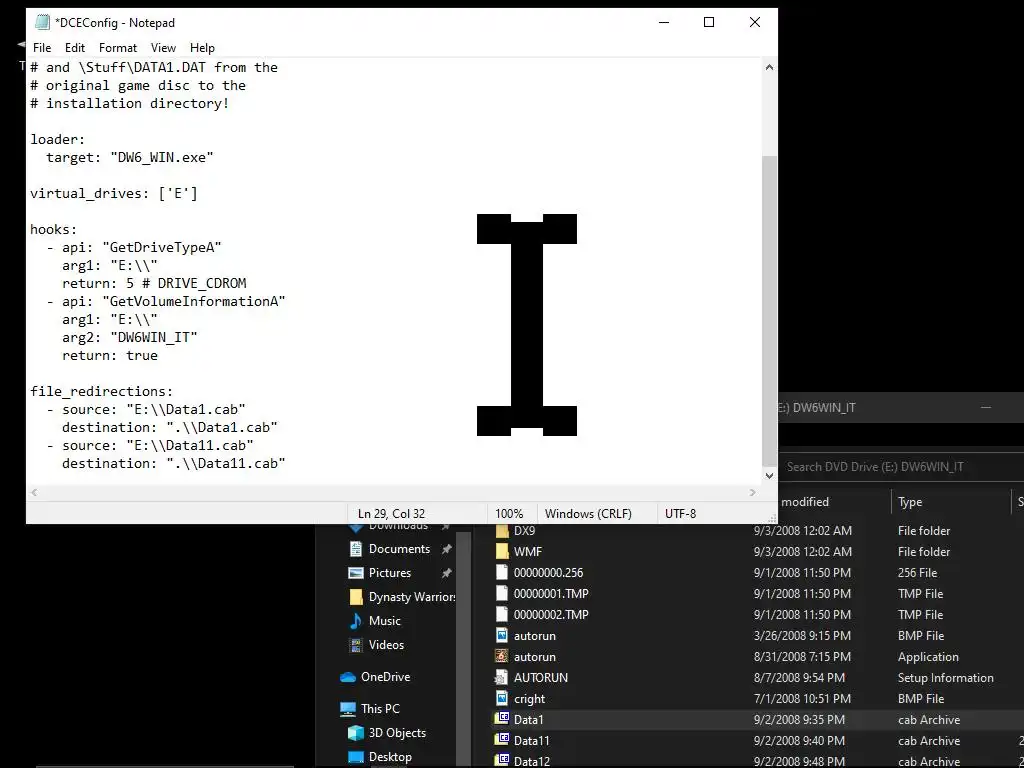Click the Notepad vertical scrollbar up arrow
This screenshot has width=1024, height=768.
pyautogui.click(x=769, y=67)
